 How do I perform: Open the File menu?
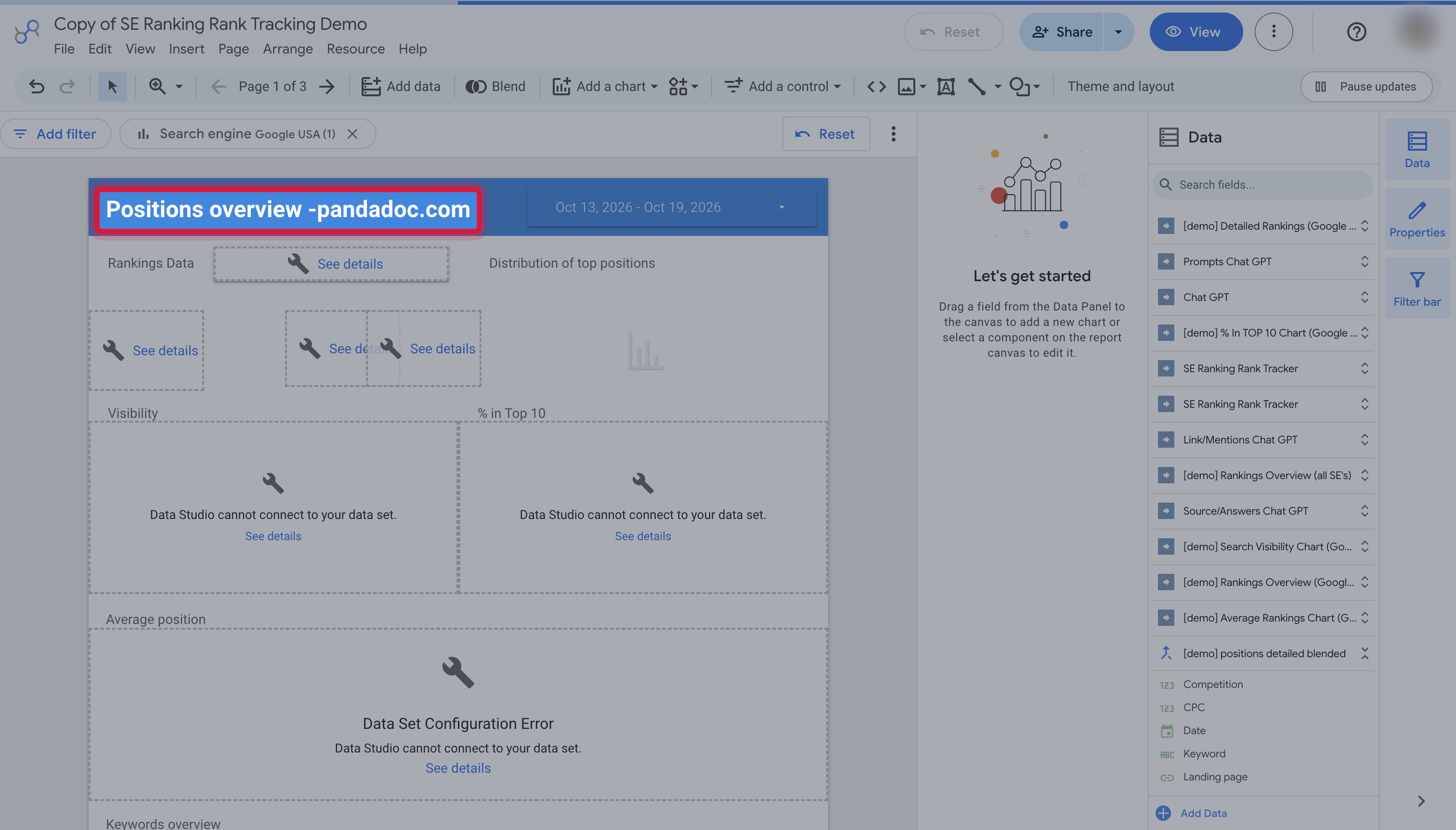click(64, 49)
